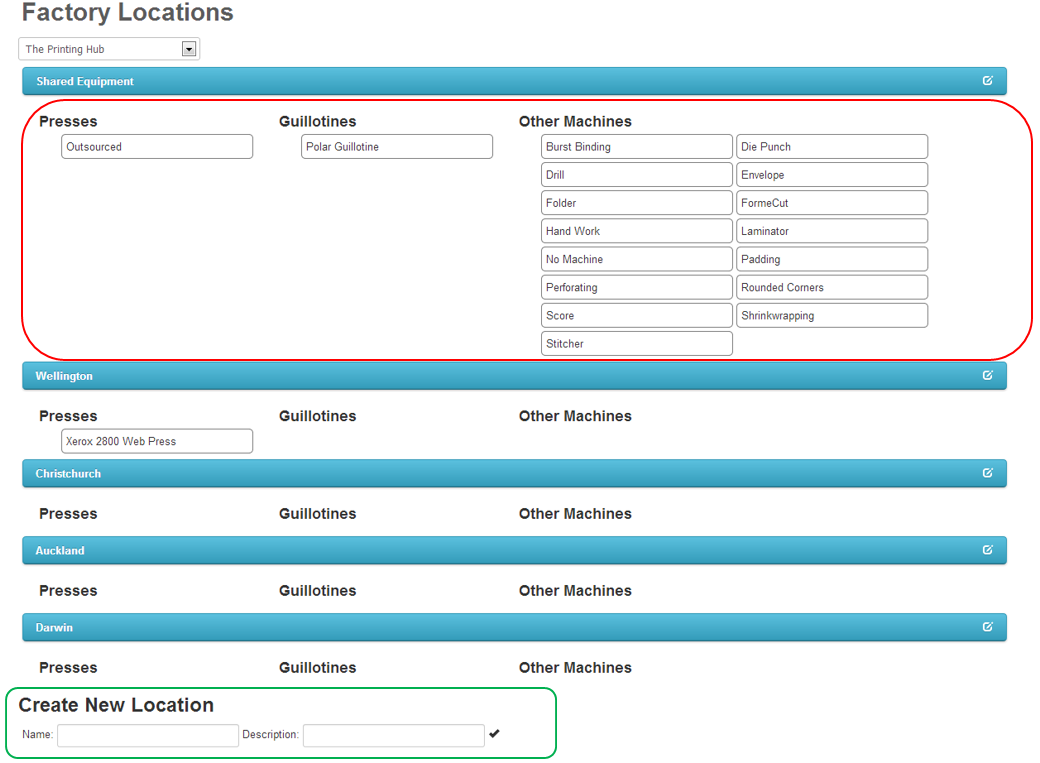
Task: Select the Die Punch machine
Action: point(832,147)
